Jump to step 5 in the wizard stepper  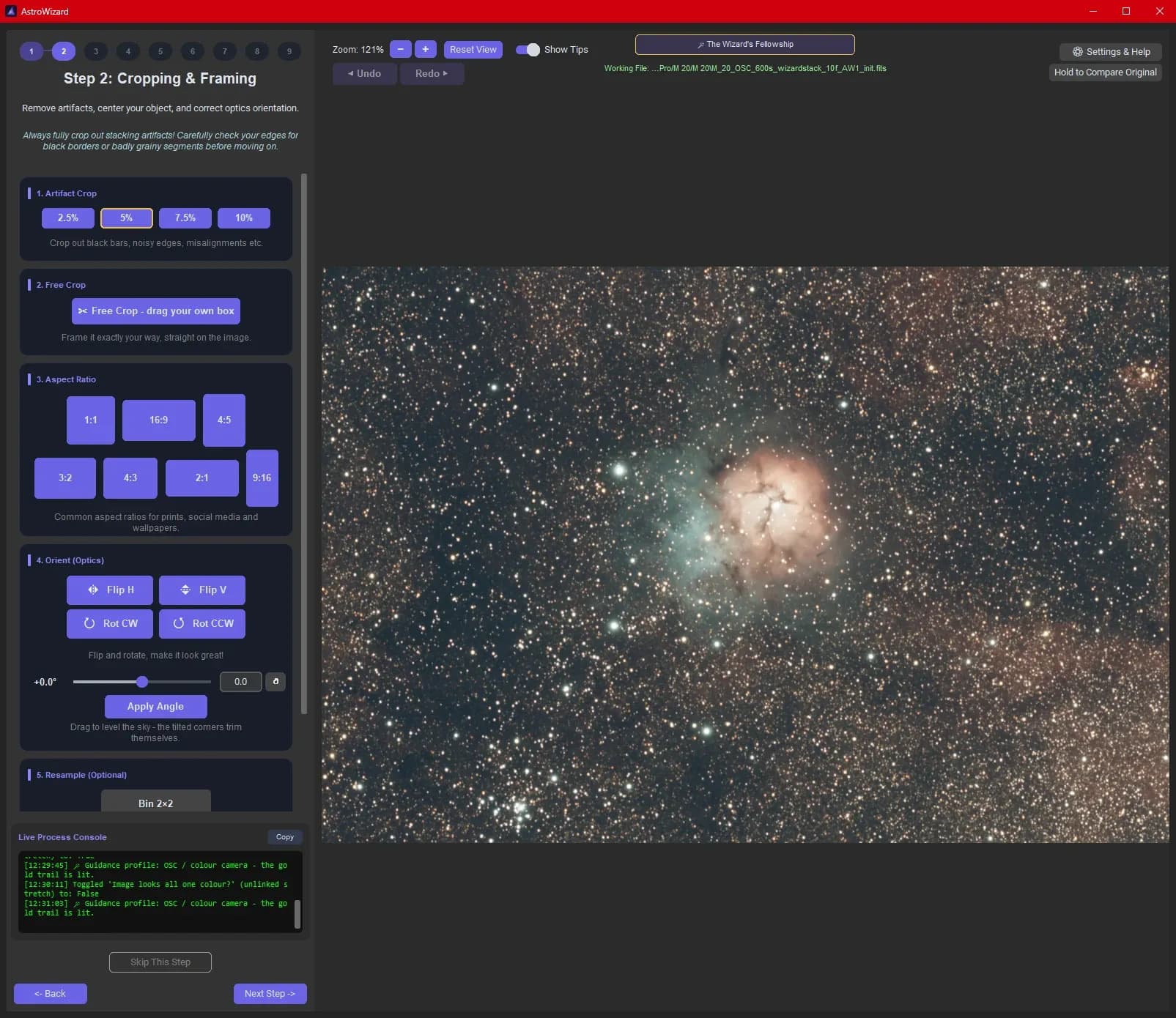[160, 51]
